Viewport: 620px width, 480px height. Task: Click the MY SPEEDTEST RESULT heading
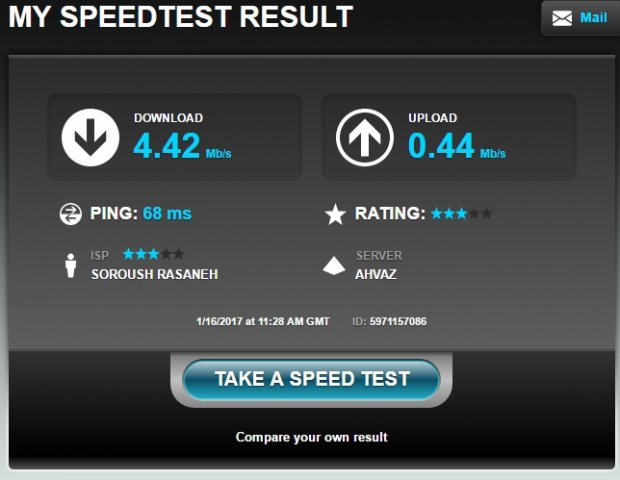pyautogui.click(x=181, y=17)
